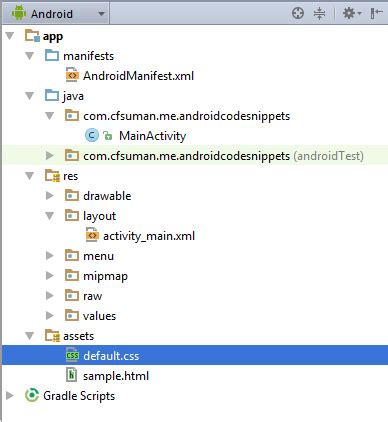The width and height of the screenshot is (388, 422).
Task: Select Gradle Scripts label
Action: [79, 396]
